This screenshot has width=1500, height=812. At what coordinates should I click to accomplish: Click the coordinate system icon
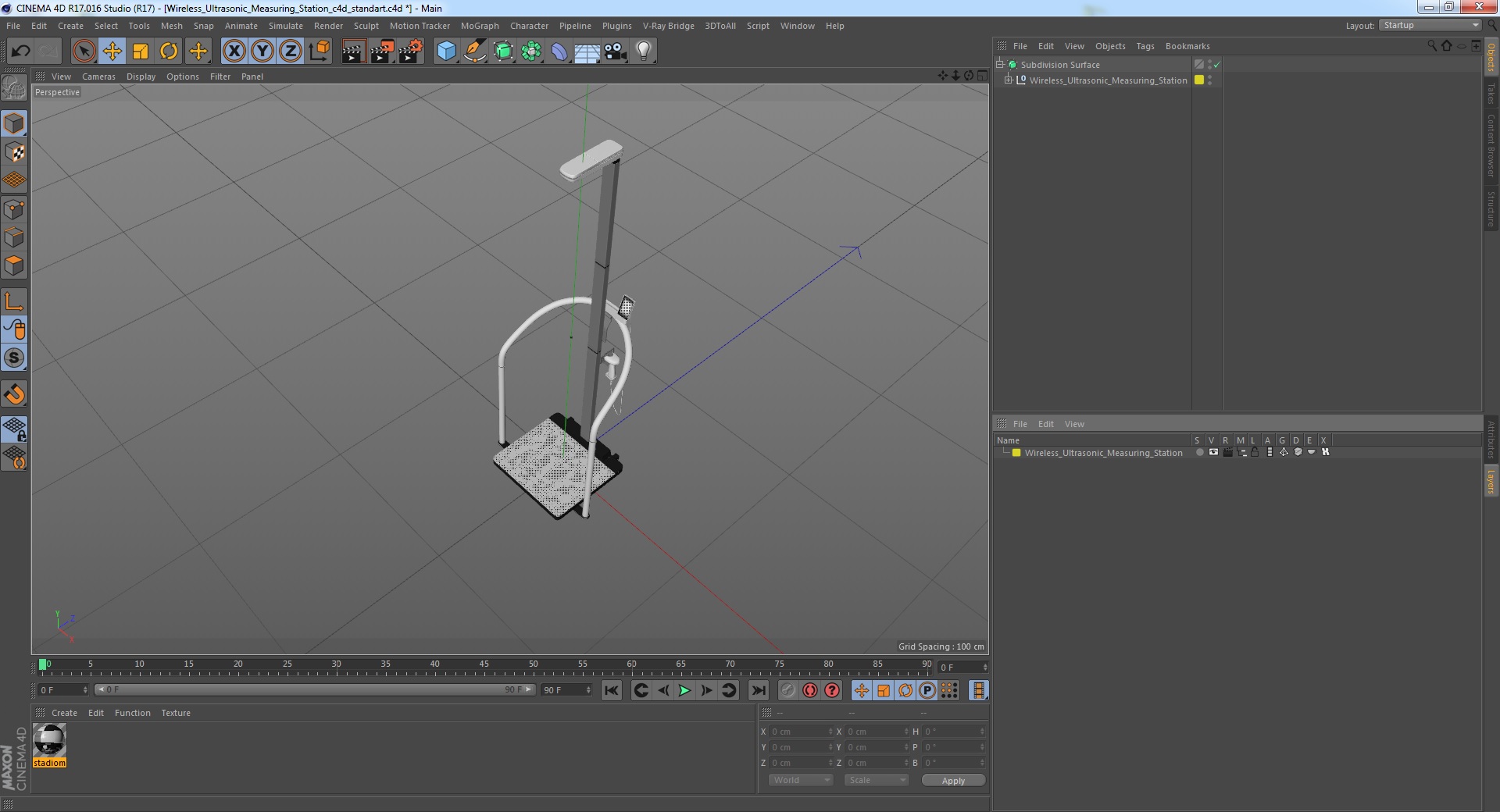319,52
